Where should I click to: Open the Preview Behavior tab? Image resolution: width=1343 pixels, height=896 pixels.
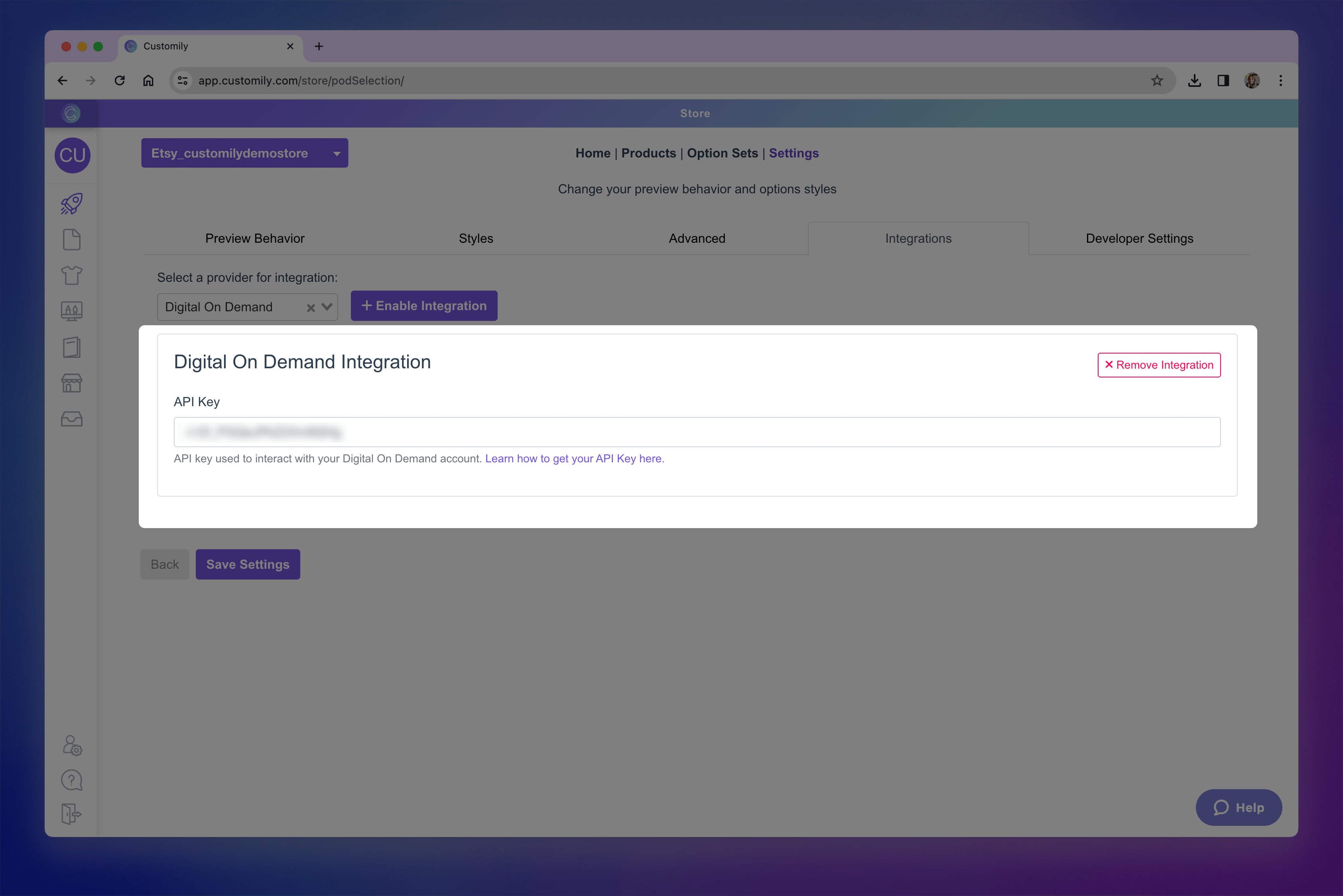tap(254, 238)
